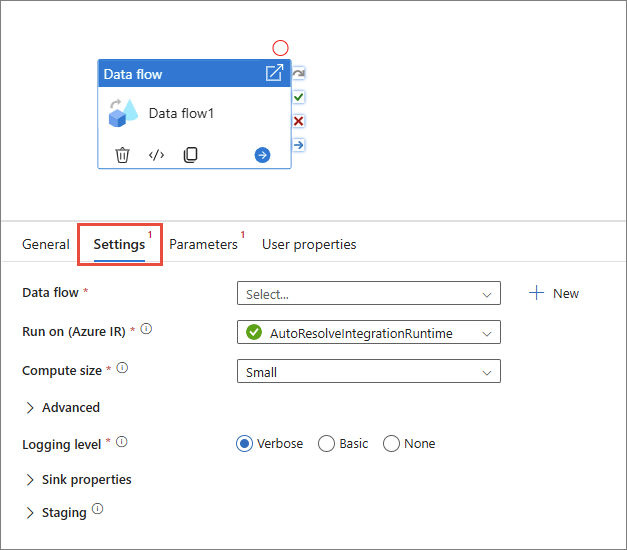
Task: Delete the Data flow1 activity with trash icon
Action: 122,155
